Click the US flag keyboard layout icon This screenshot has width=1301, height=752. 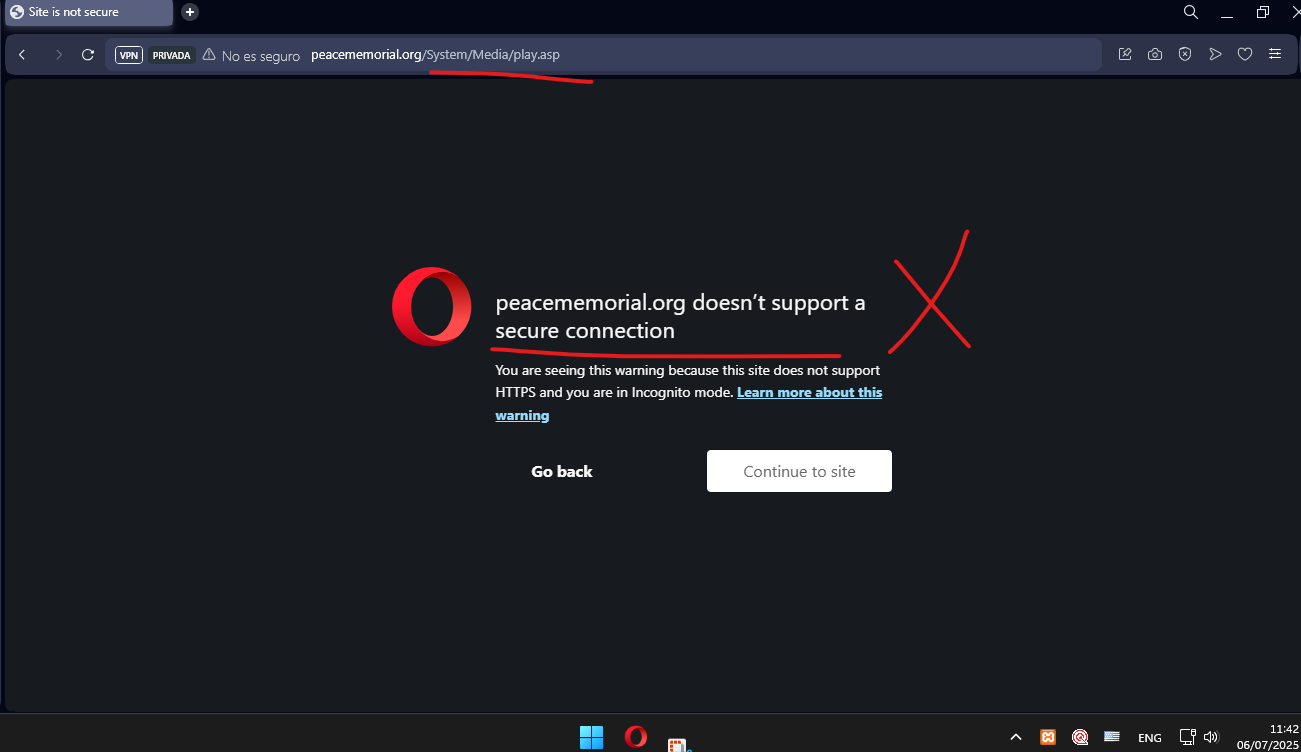click(1112, 737)
